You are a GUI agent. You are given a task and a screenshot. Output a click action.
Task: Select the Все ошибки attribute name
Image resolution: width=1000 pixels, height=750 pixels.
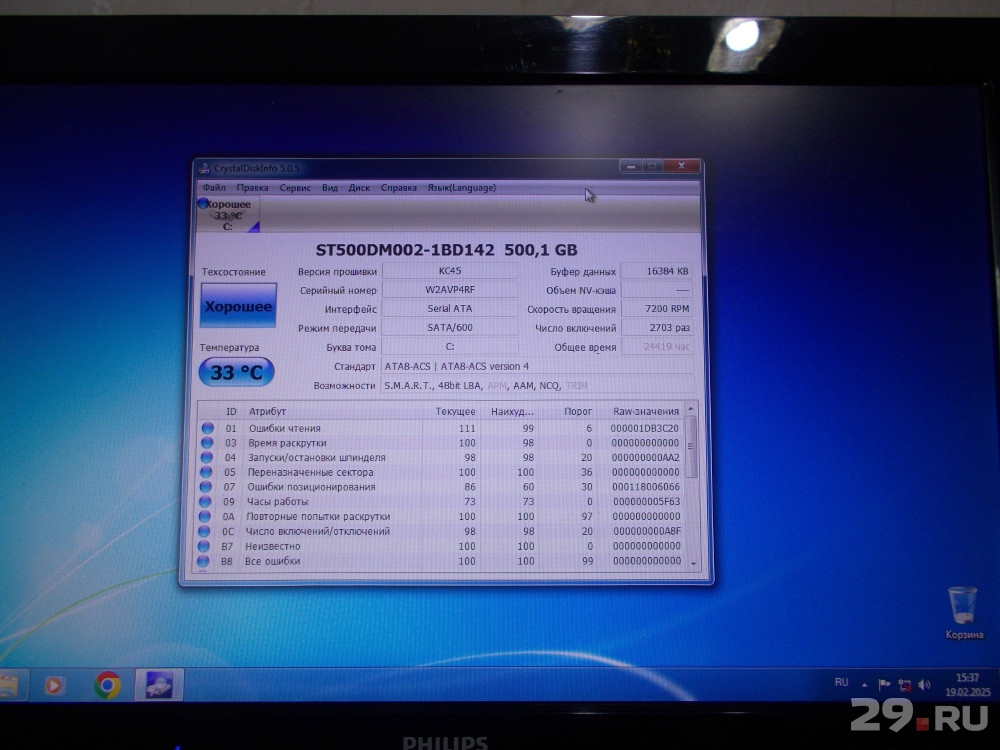click(x=272, y=561)
